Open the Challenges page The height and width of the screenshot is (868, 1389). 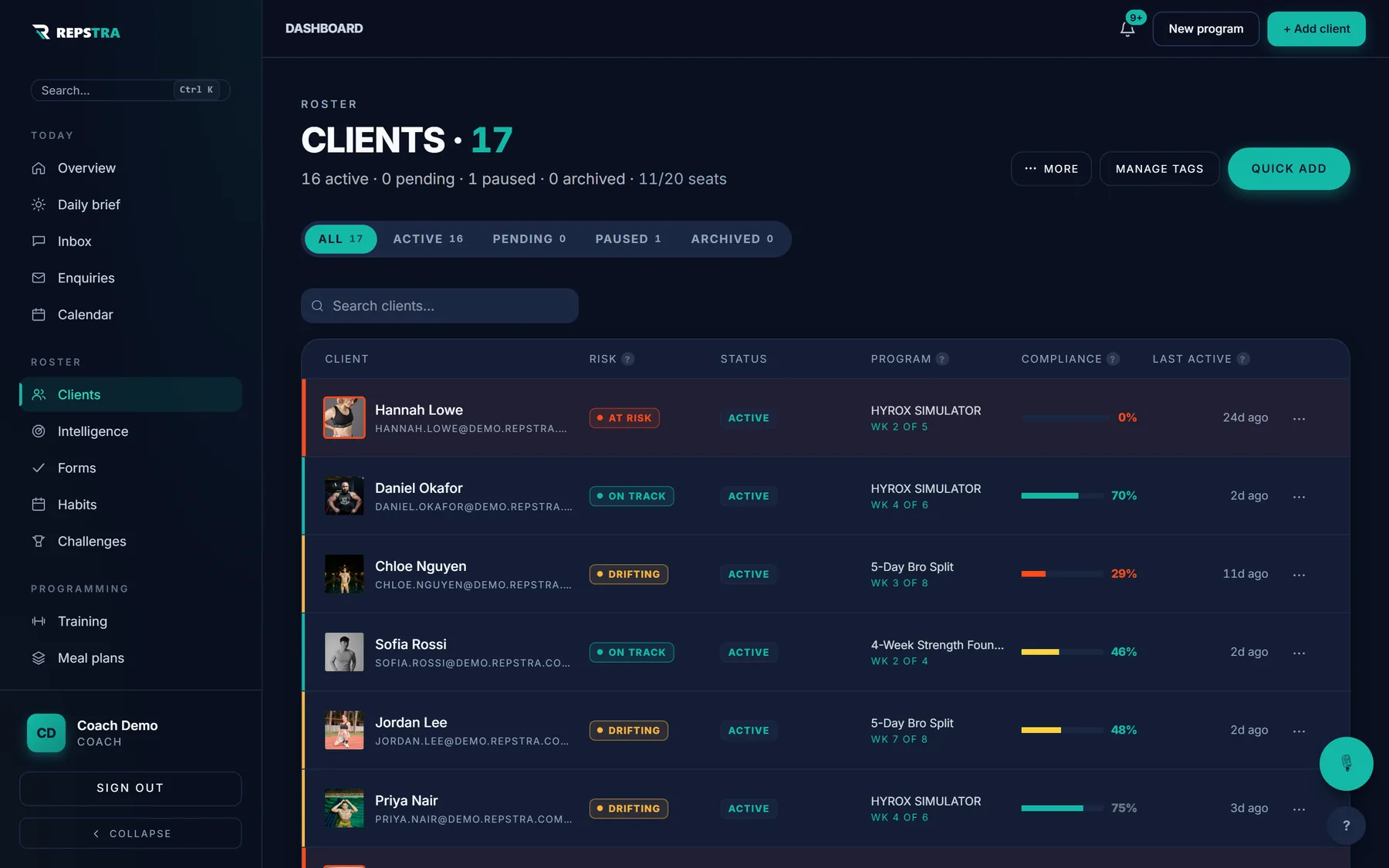click(x=130, y=541)
